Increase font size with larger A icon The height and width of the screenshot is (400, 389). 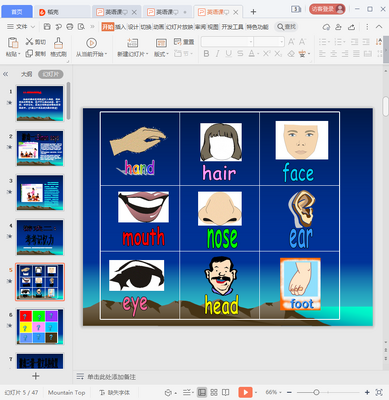click(x=291, y=42)
